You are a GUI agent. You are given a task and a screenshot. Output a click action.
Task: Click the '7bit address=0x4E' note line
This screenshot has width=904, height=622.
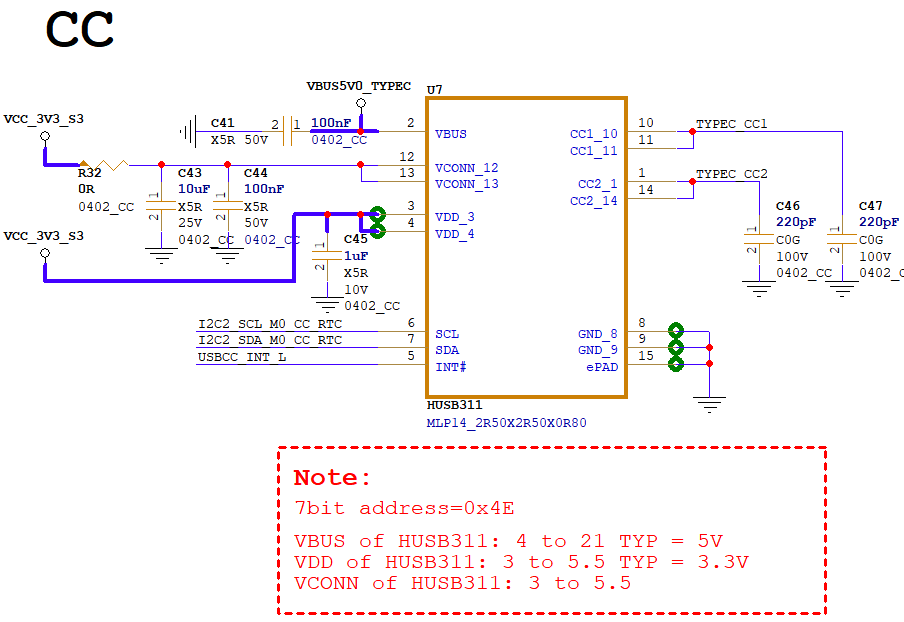click(x=404, y=508)
